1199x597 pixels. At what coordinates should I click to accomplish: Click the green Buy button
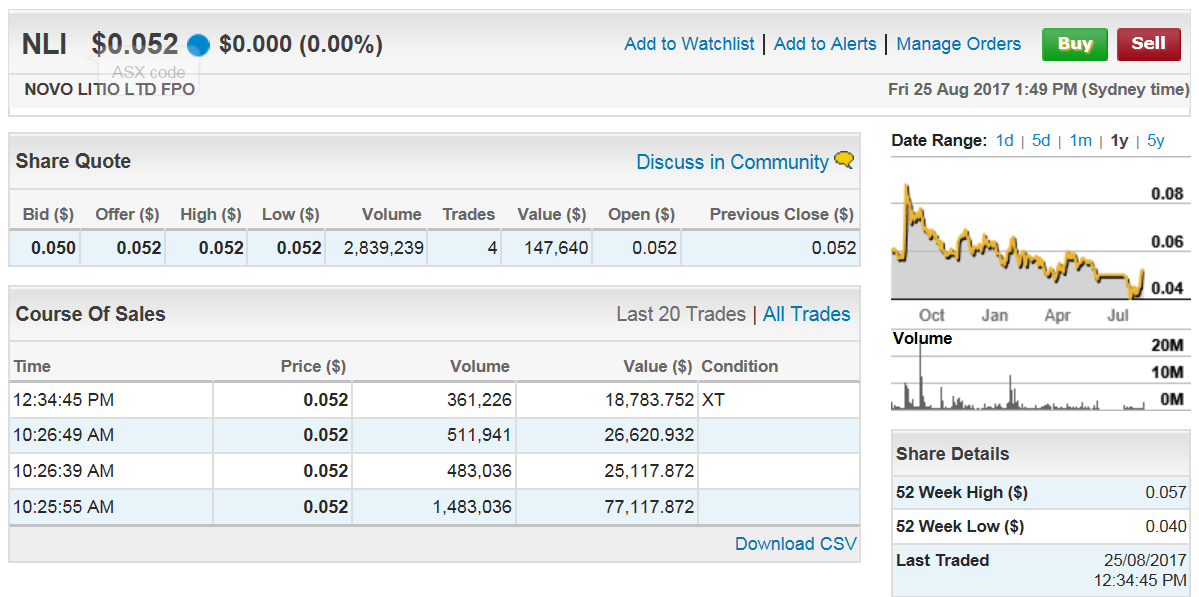(x=1074, y=44)
